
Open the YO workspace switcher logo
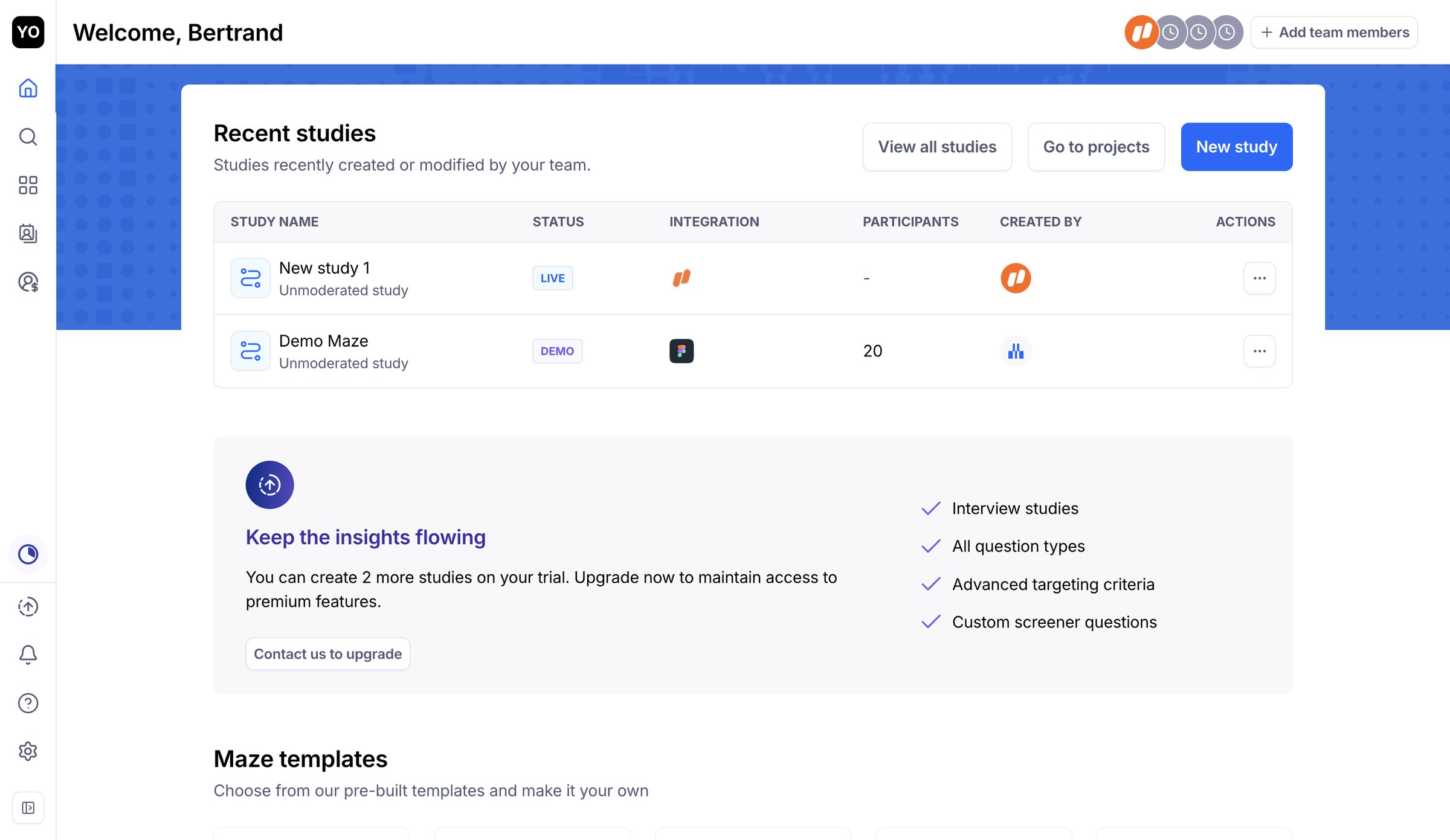pyautogui.click(x=28, y=32)
